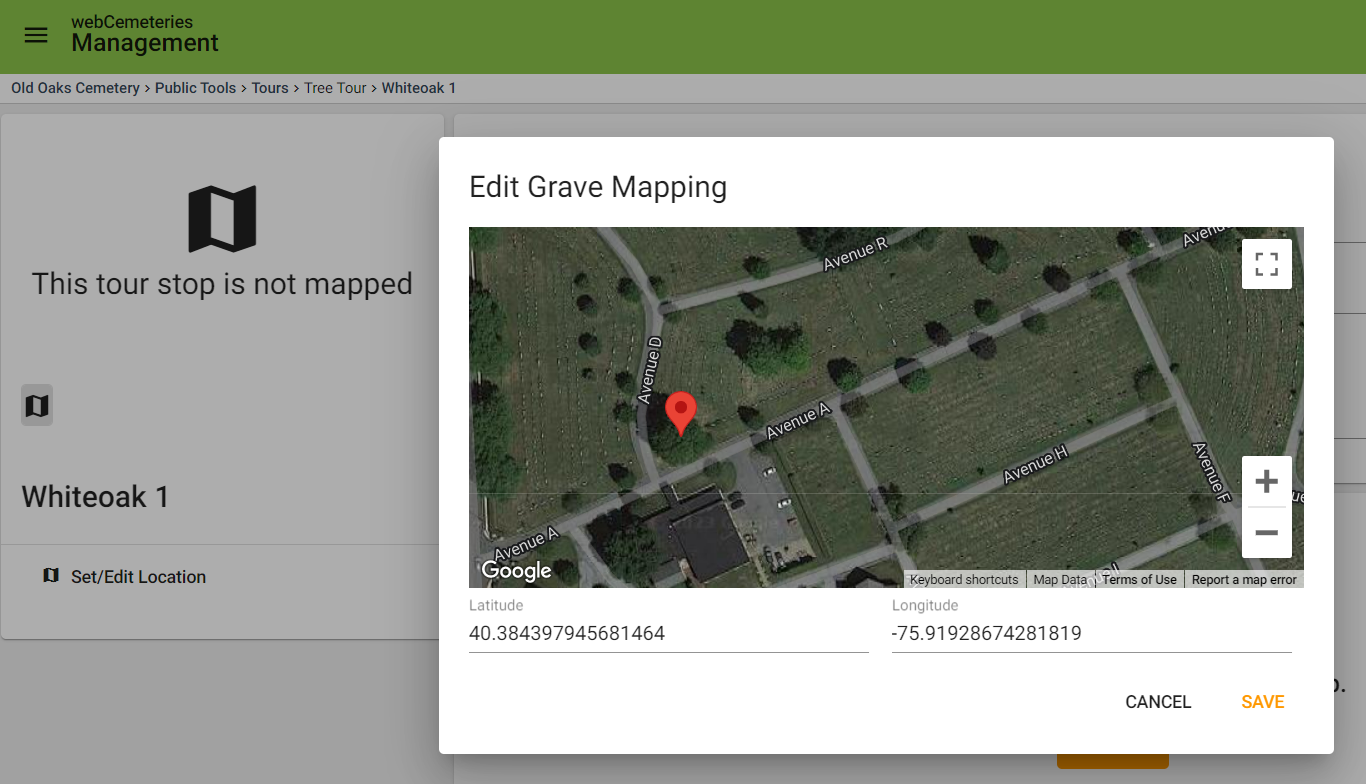
Task: Zoom in on the map
Action: [x=1267, y=481]
